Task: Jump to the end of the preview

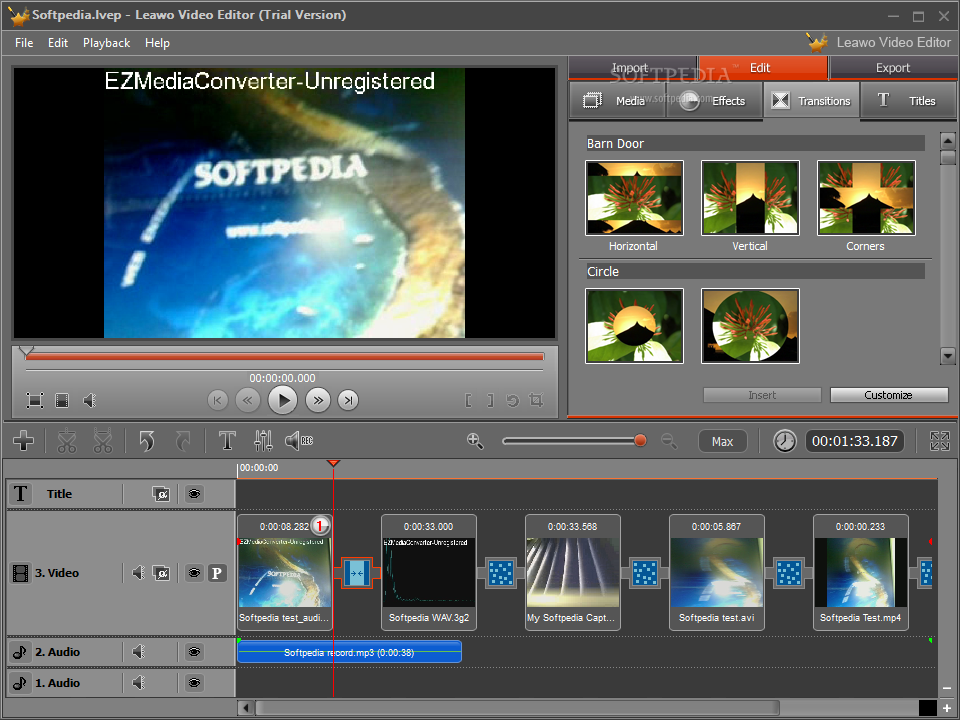Action: point(348,400)
